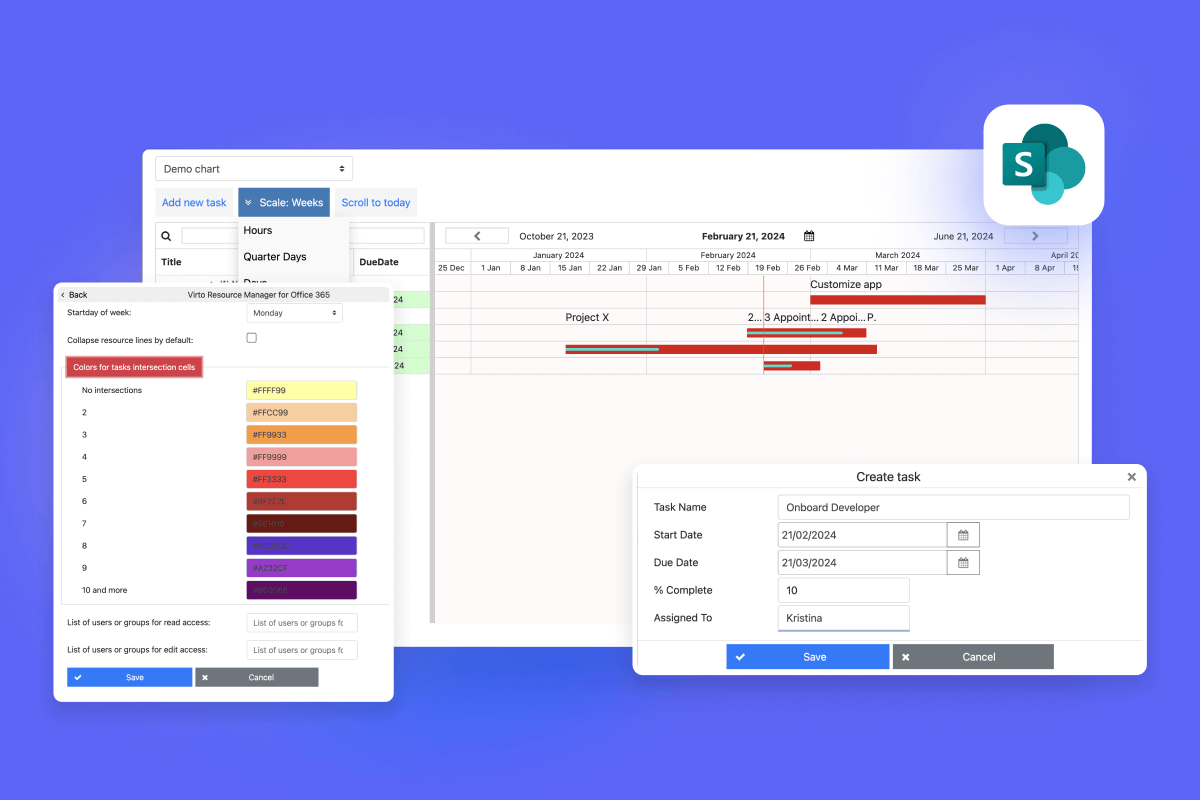Select Quarter Days scale option
Image resolution: width=1200 pixels, height=800 pixels.
coord(275,257)
